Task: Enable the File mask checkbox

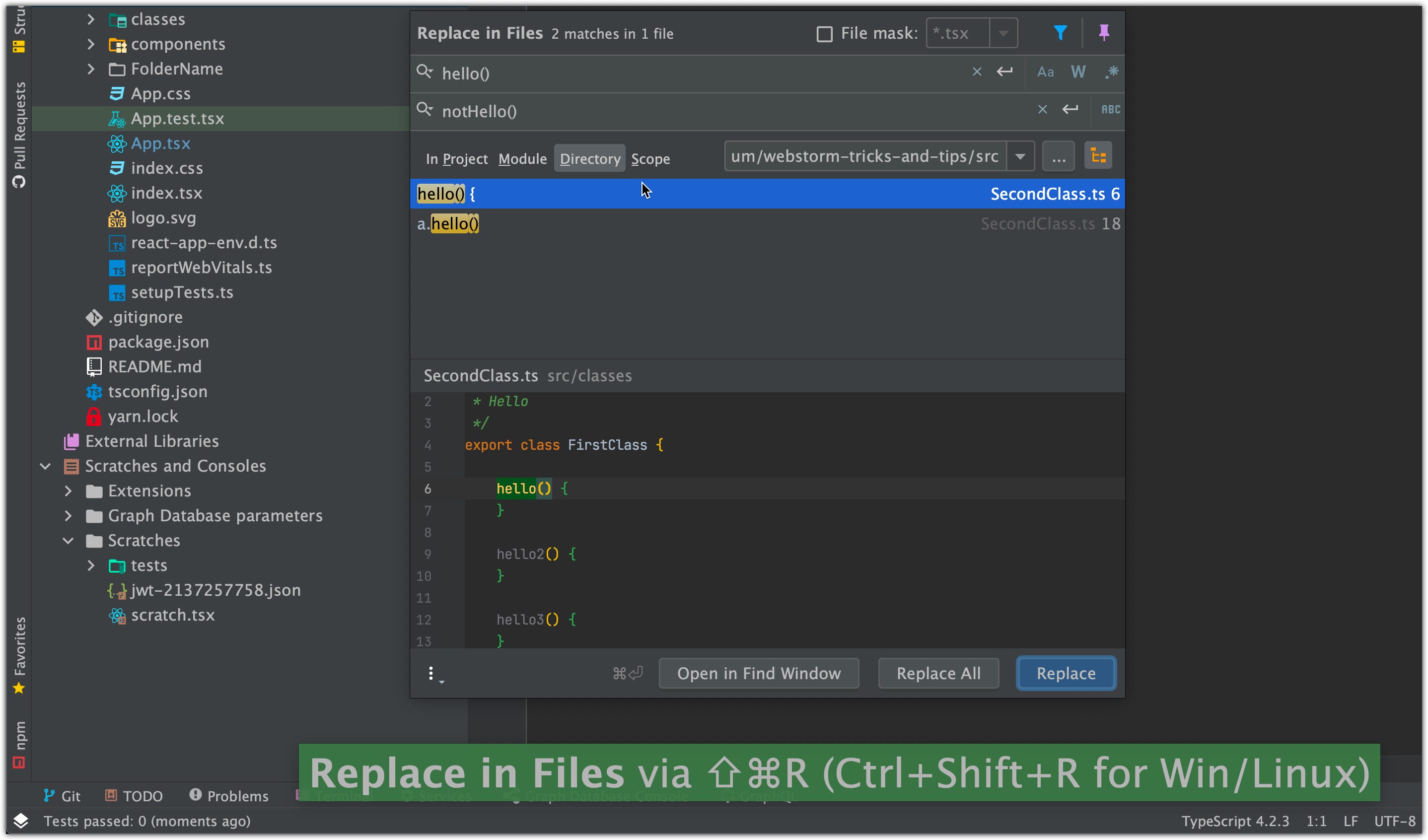Action: (824, 34)
